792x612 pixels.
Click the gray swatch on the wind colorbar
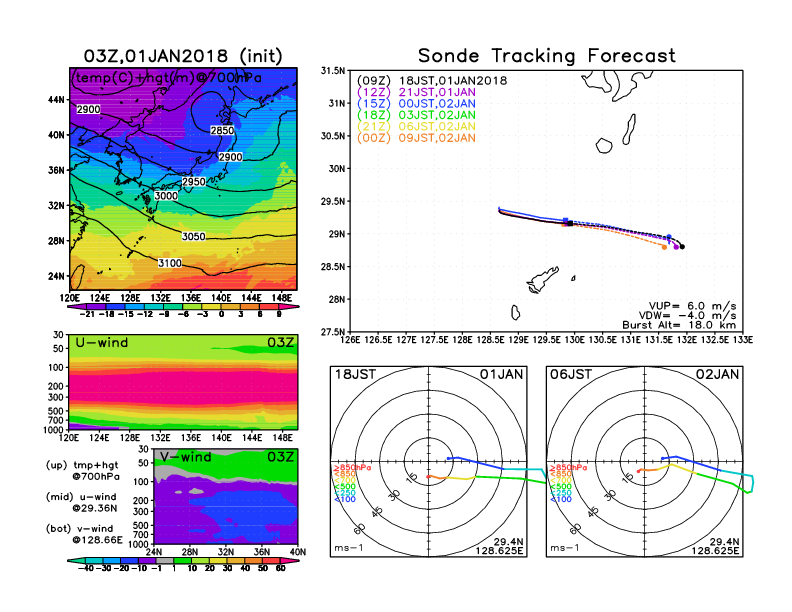(x=164, y=560)
